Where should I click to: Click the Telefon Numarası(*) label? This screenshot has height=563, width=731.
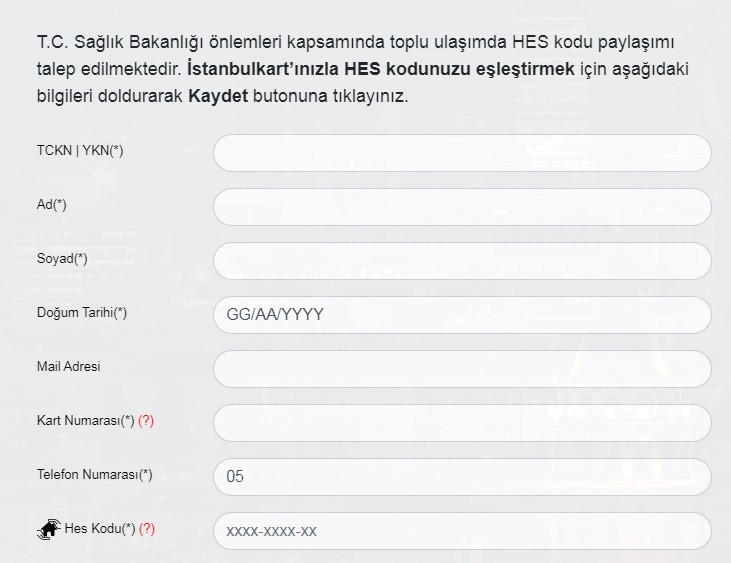click(94, 475)
